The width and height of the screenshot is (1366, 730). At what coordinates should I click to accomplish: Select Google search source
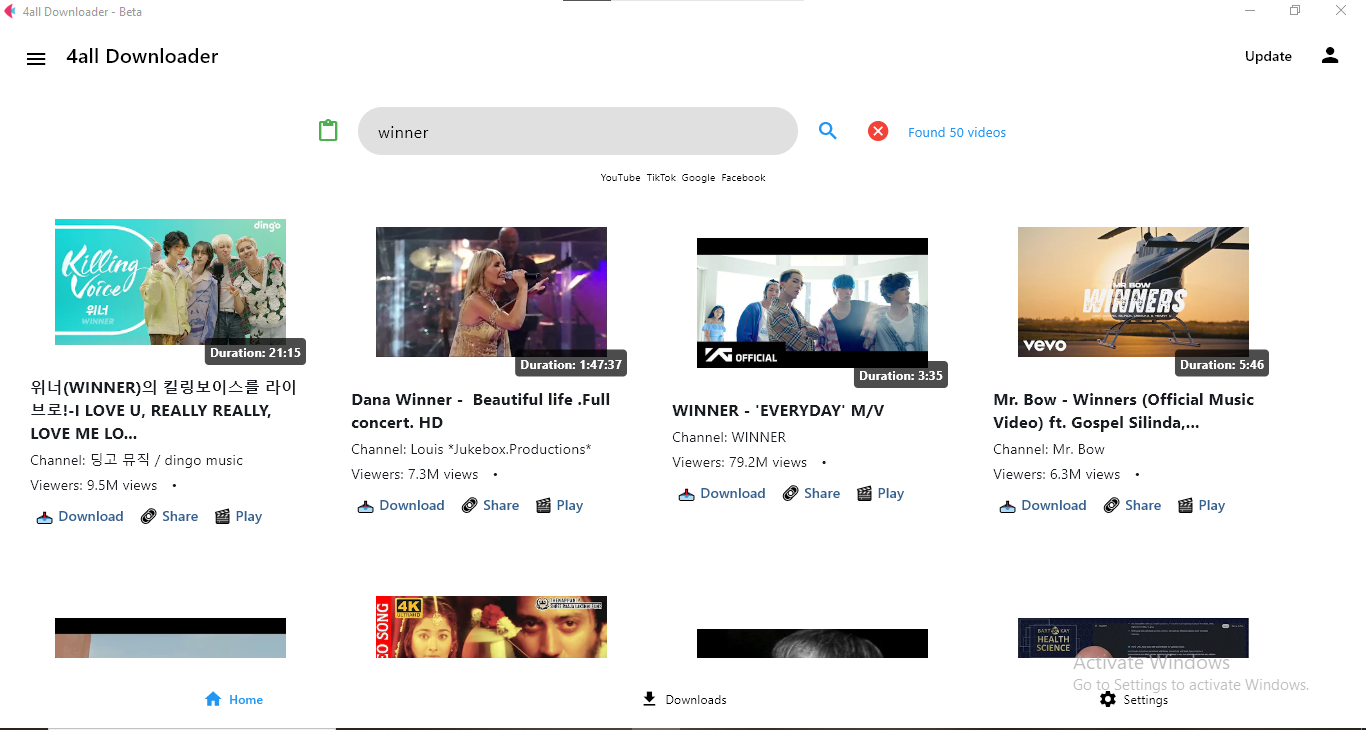[x=698, y=178]
